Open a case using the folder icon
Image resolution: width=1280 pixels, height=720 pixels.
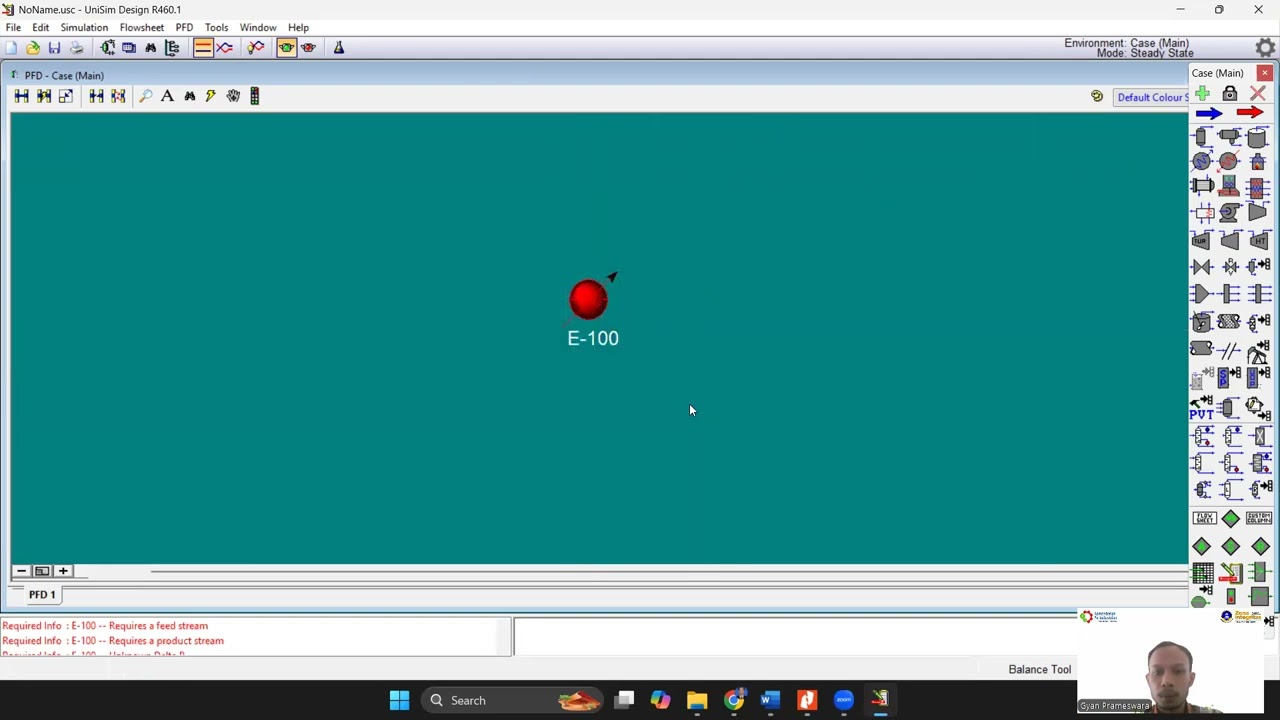[33, 47]
